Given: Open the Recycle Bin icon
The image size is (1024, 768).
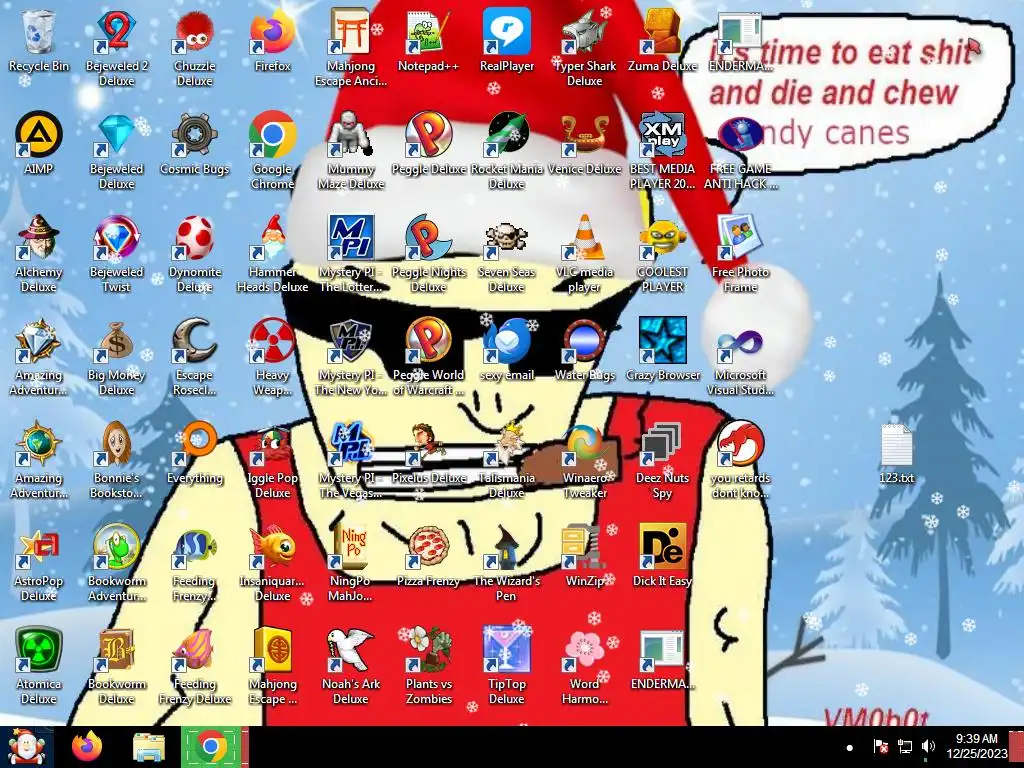Looking at the screenshot, I should pos(39,40).
